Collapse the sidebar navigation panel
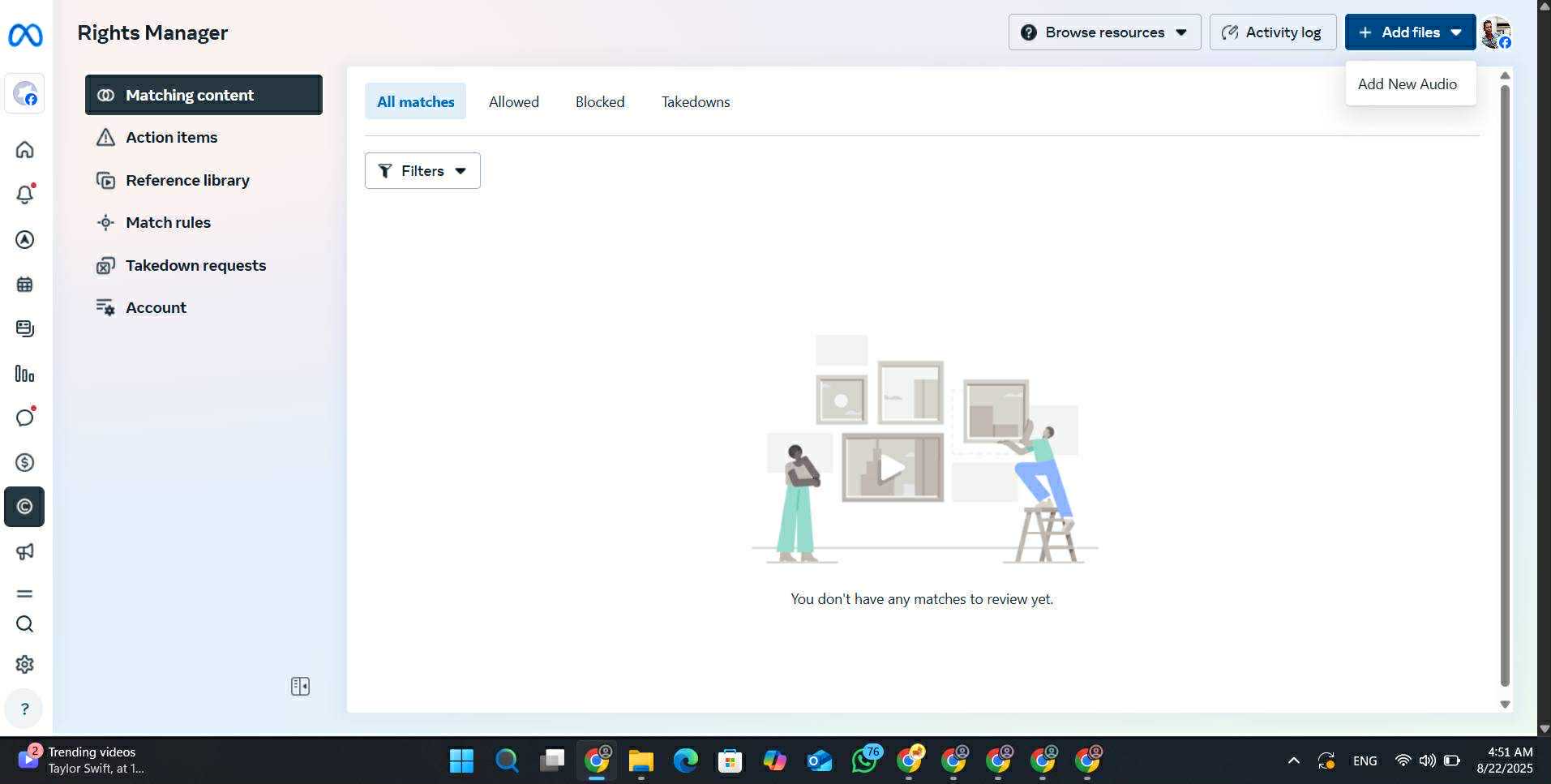 click(300, 687)
